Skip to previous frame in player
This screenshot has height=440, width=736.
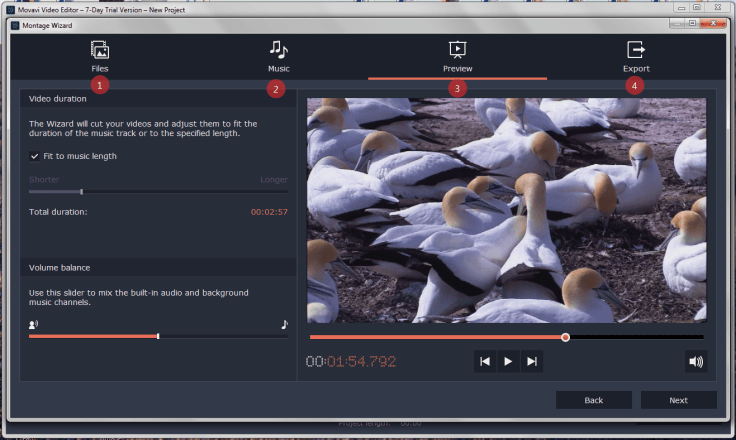(x=485, y=362)
